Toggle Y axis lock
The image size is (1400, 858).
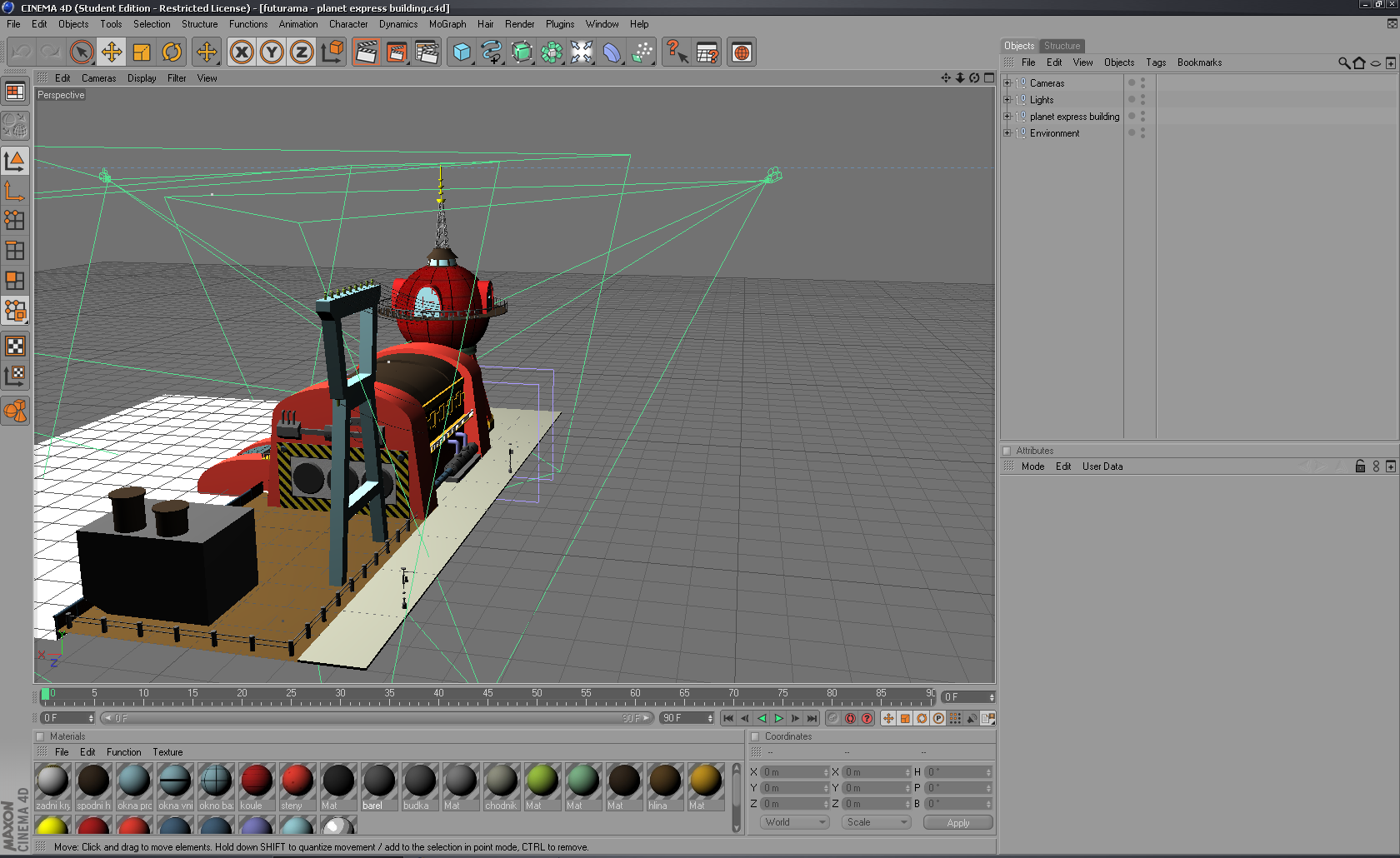pyautogui.click(x=272, y=52)
